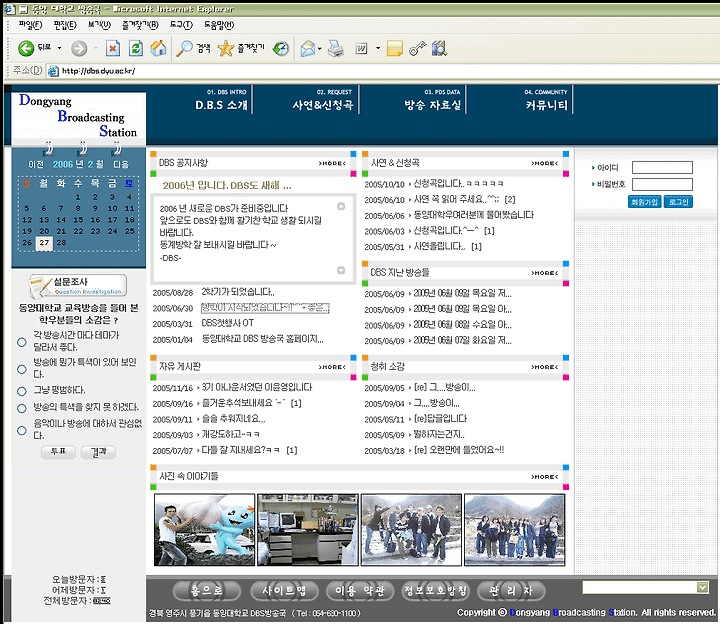
Task: Click the 관리자 footer button
Action: click(511, 590)
